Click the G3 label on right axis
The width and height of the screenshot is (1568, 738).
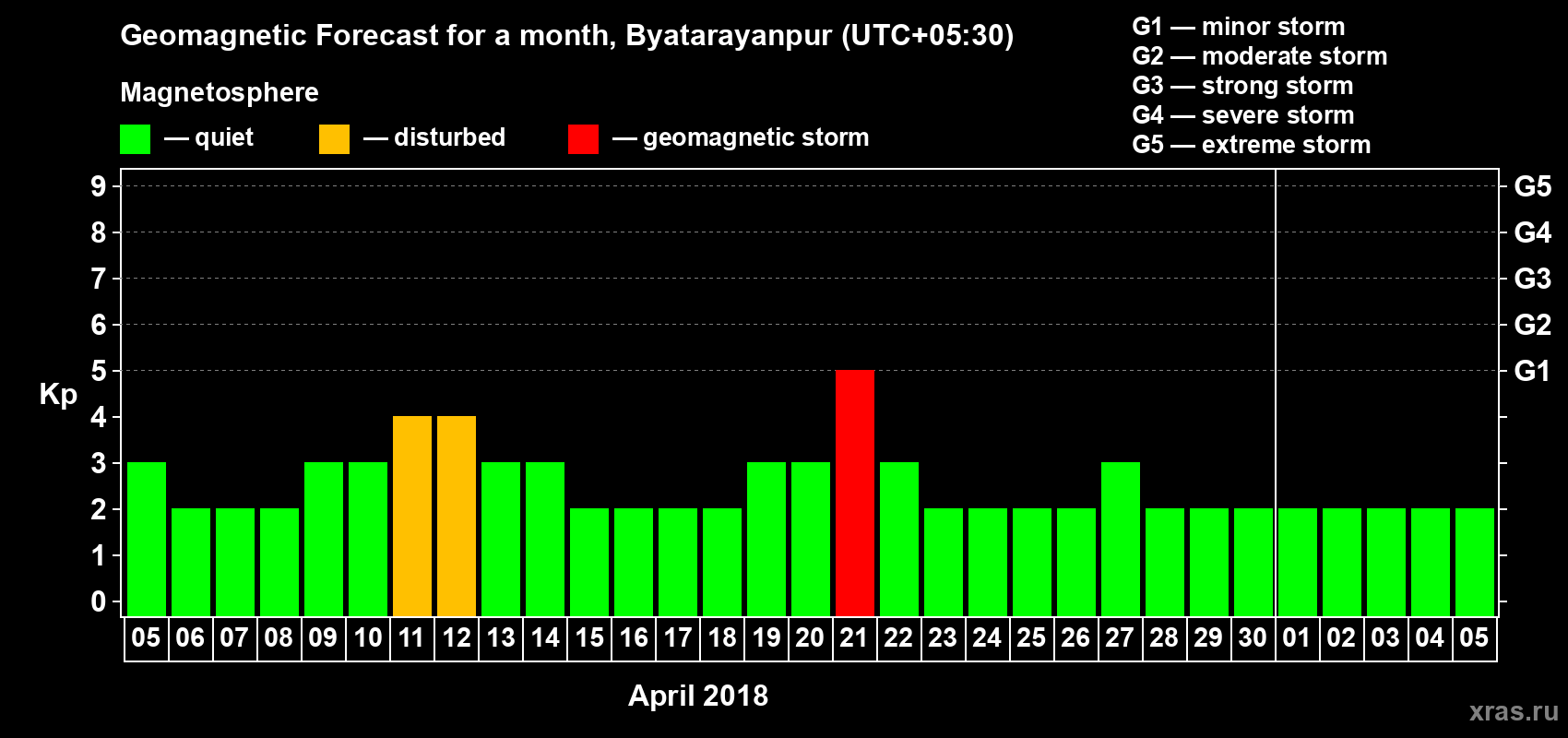coord(1533,279)
